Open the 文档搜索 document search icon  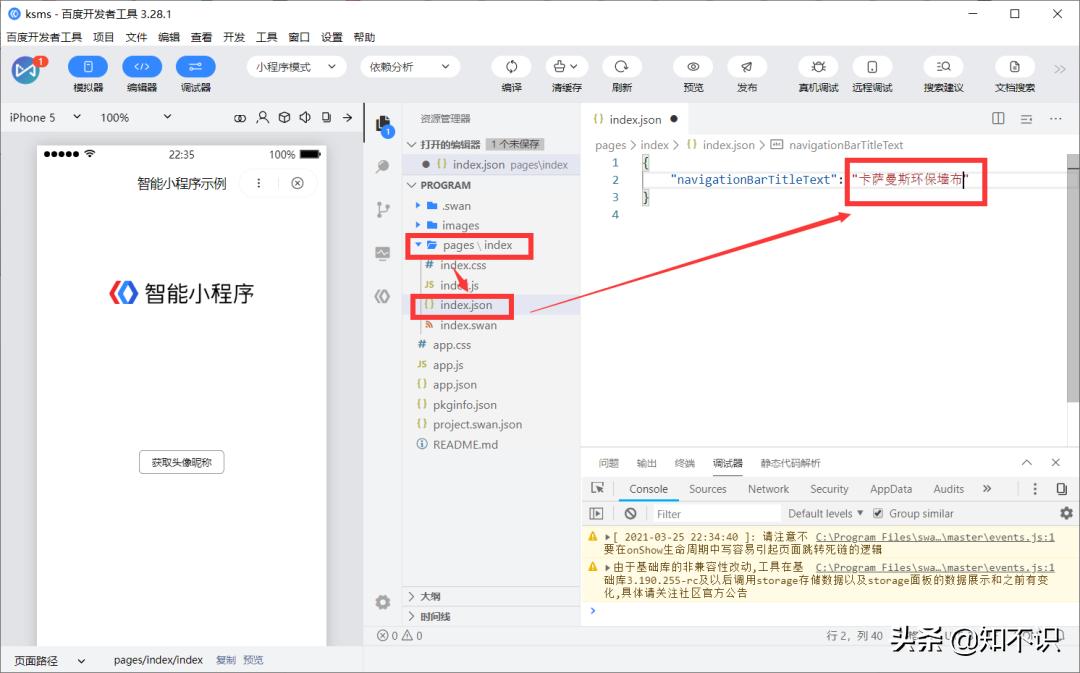click(1014, 66)
